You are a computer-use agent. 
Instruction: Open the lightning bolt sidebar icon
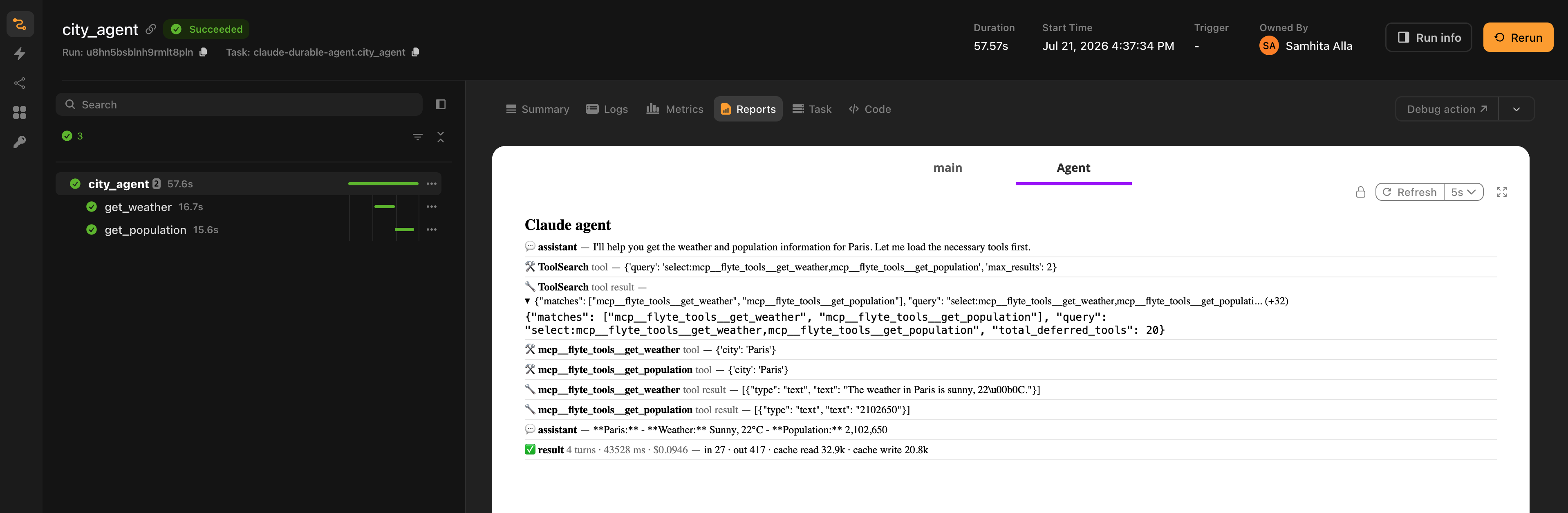coord(20,54)
